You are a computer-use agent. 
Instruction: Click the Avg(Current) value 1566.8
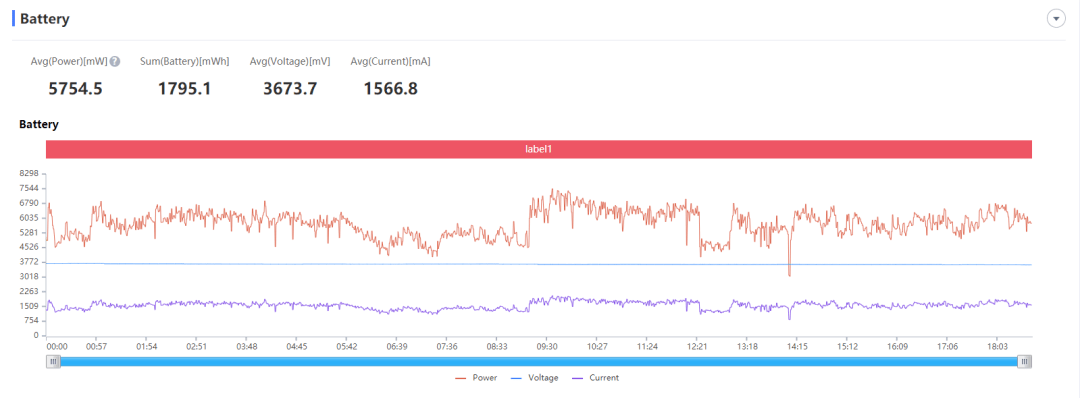391,88
